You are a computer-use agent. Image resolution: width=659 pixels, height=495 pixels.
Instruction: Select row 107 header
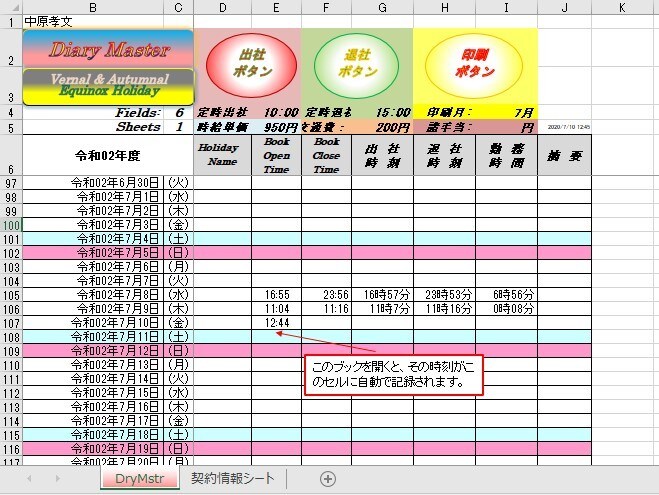11,323
